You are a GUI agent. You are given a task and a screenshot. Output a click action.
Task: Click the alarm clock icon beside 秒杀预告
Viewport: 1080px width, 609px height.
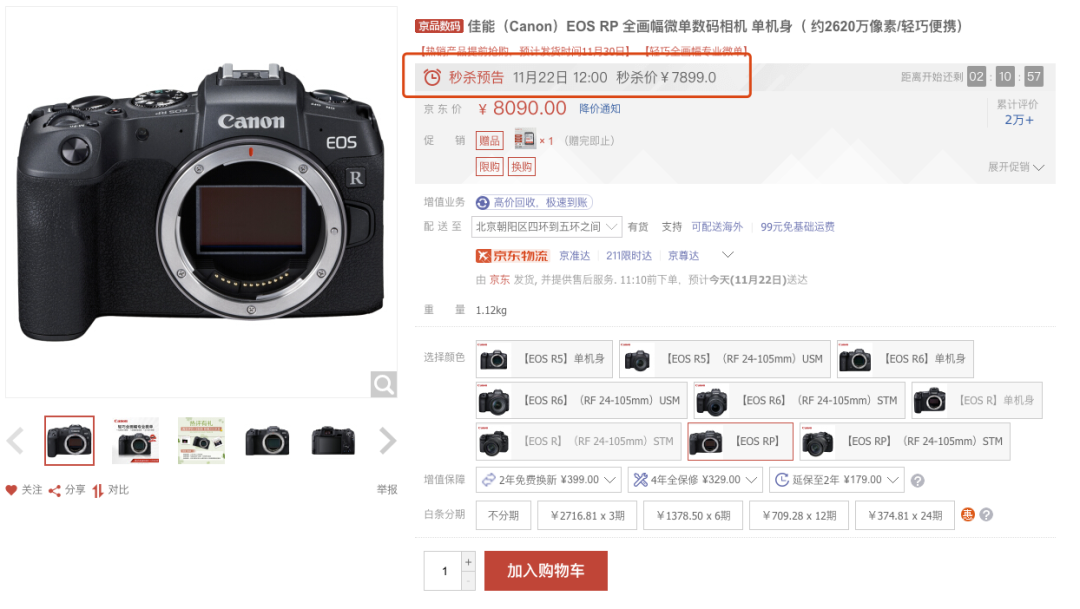tap(432, 77)
